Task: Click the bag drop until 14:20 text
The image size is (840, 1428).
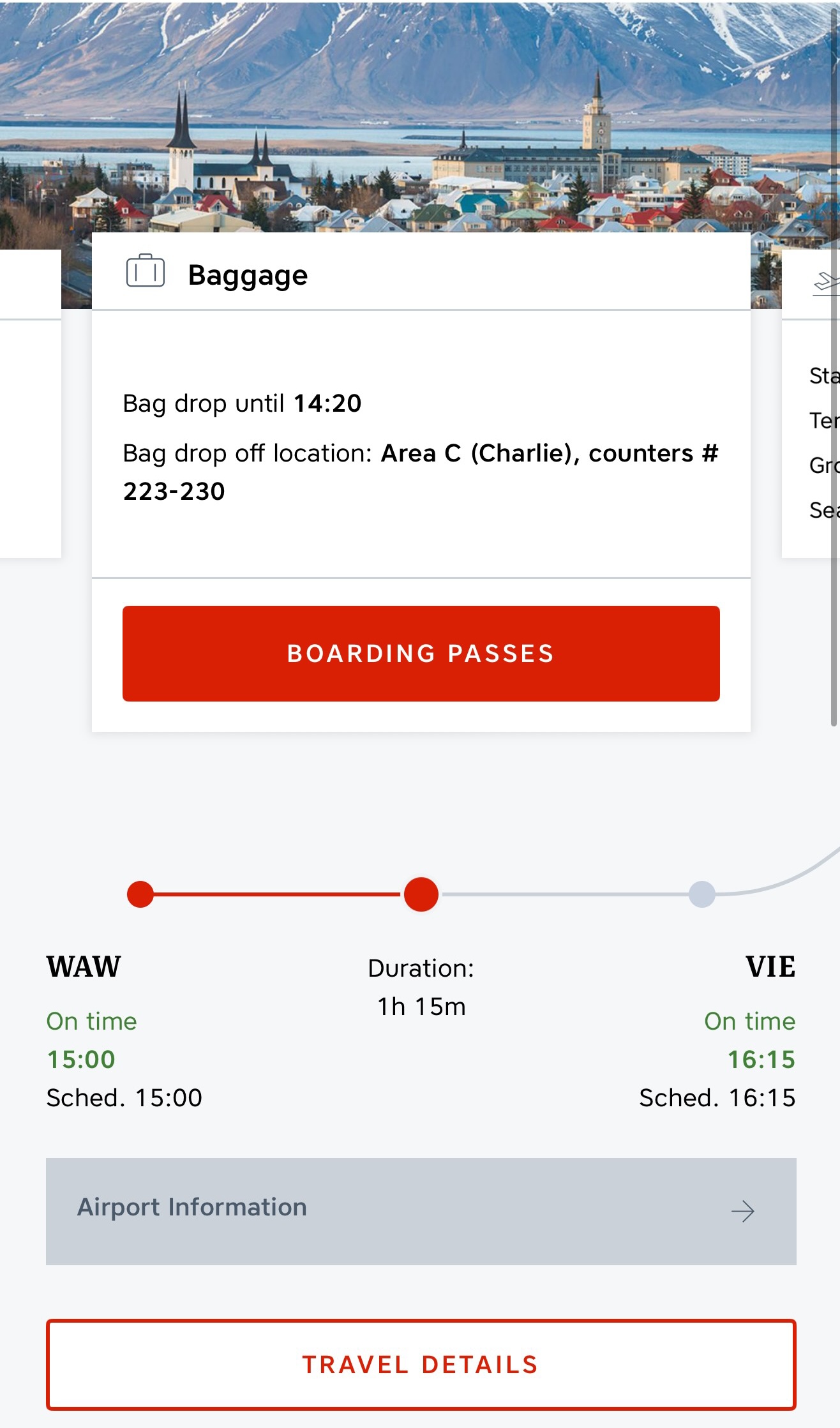Action: (242, 403)
